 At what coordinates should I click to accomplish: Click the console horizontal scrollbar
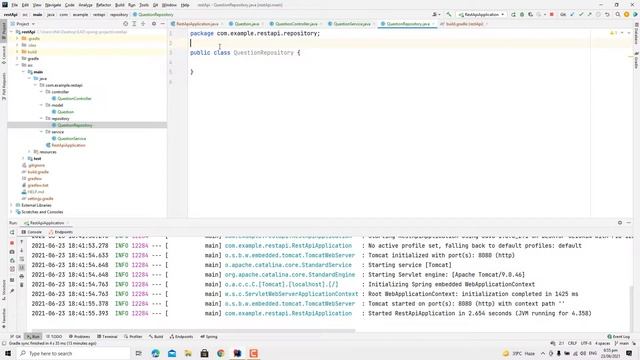pyautogui.click(x=193, y=331)
